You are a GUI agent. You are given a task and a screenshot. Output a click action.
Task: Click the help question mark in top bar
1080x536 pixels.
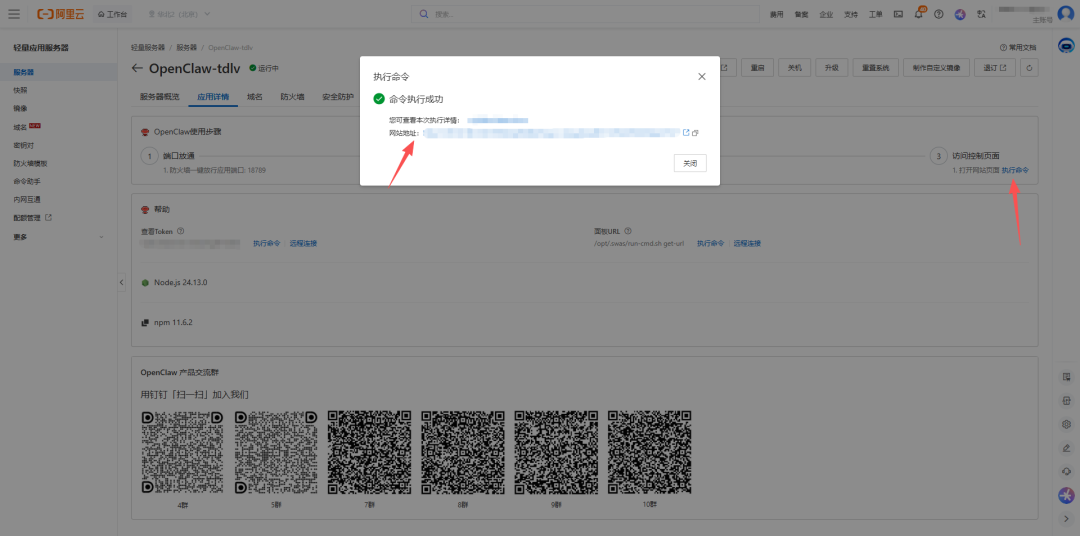click(x=938, y=14)
